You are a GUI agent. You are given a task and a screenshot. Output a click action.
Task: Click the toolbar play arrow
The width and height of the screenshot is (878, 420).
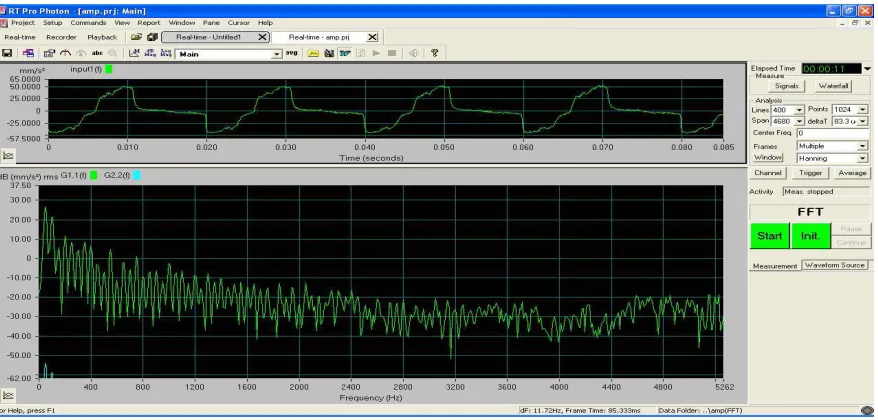coord(376,53)
